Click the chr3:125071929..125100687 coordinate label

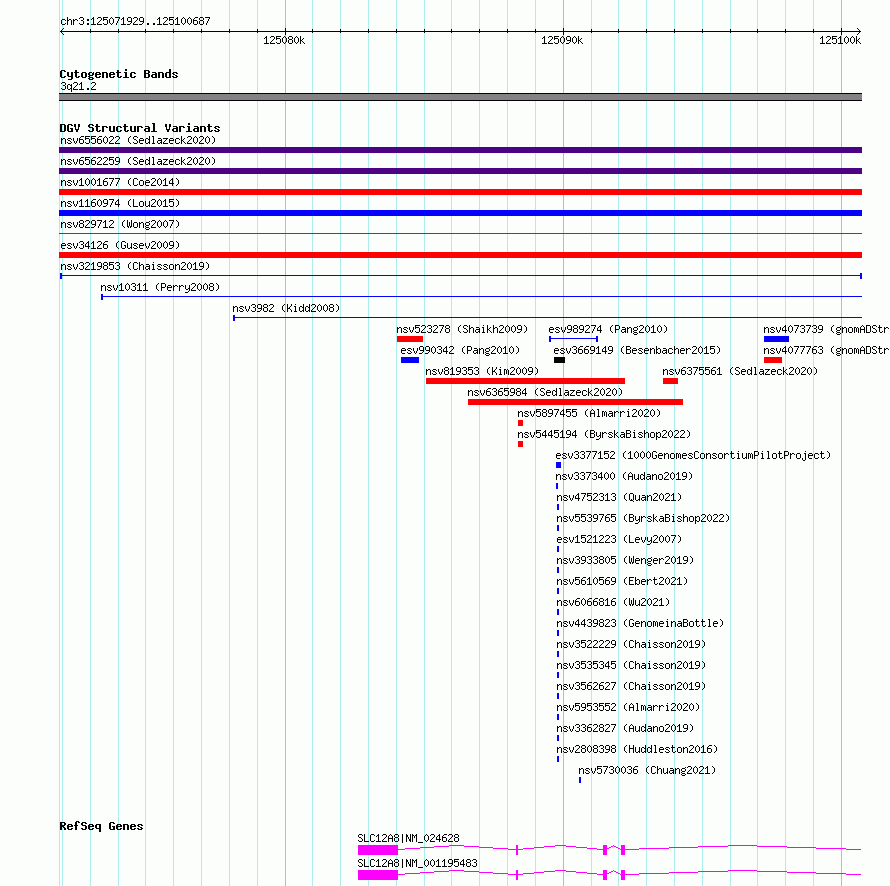point(135,22)
